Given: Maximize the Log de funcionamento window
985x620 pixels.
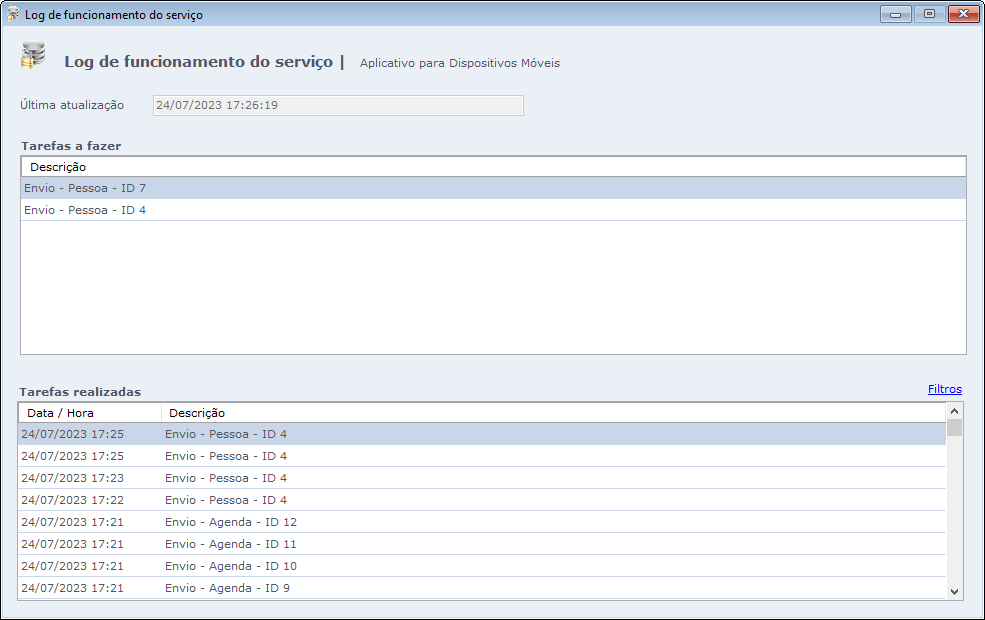Looking at the screenshot, I should point(929,14).
